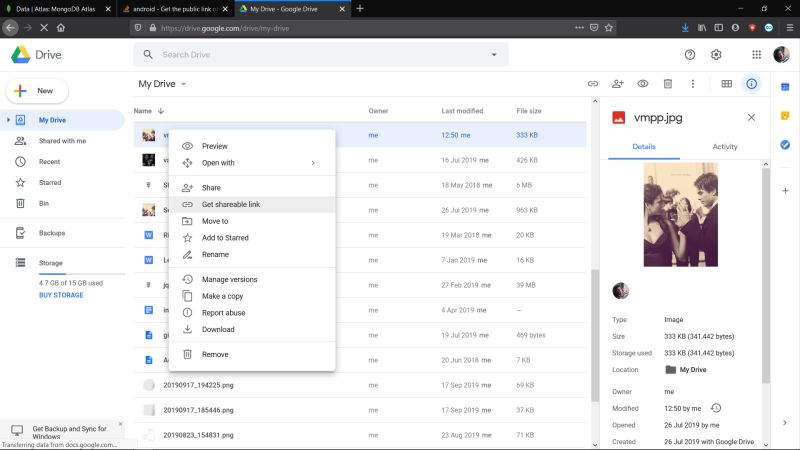The width and height of the screenshot is (800, 450).
Task: Choose Share from context menu
Action: pyautogui.click(x=252, y=188)
